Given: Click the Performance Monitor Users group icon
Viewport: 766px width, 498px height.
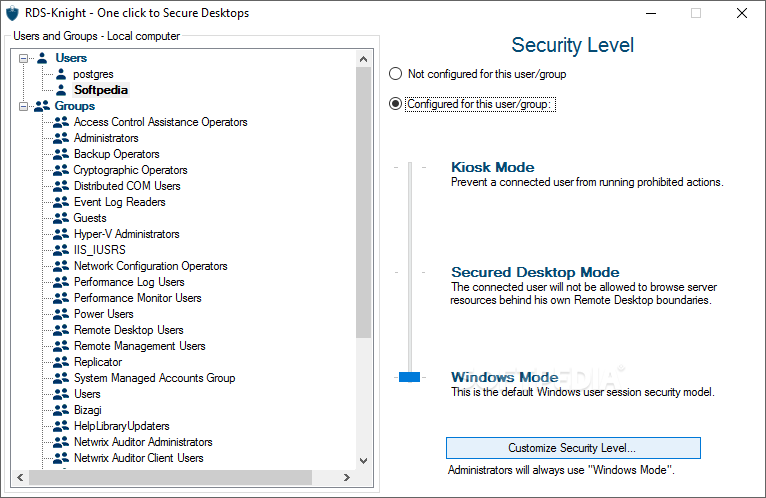Looking at the screenshot, I should (x=61, y=298).
